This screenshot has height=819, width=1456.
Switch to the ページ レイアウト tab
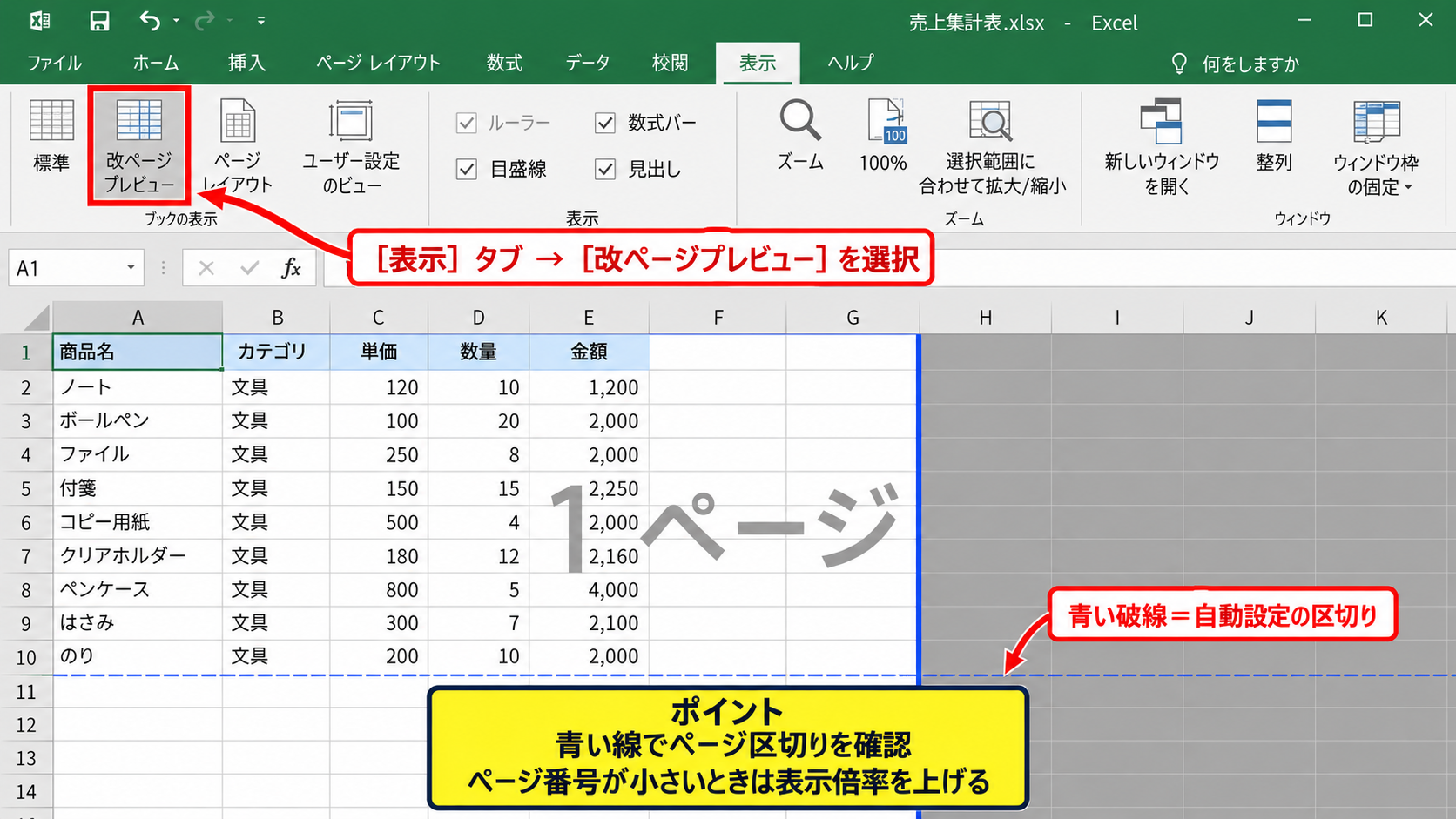(378, 63)
